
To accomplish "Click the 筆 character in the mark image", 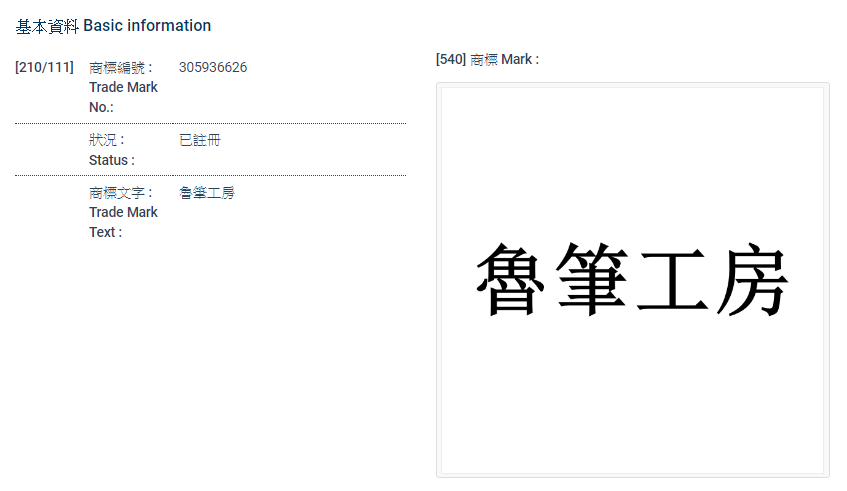I will tap(593, 279).
